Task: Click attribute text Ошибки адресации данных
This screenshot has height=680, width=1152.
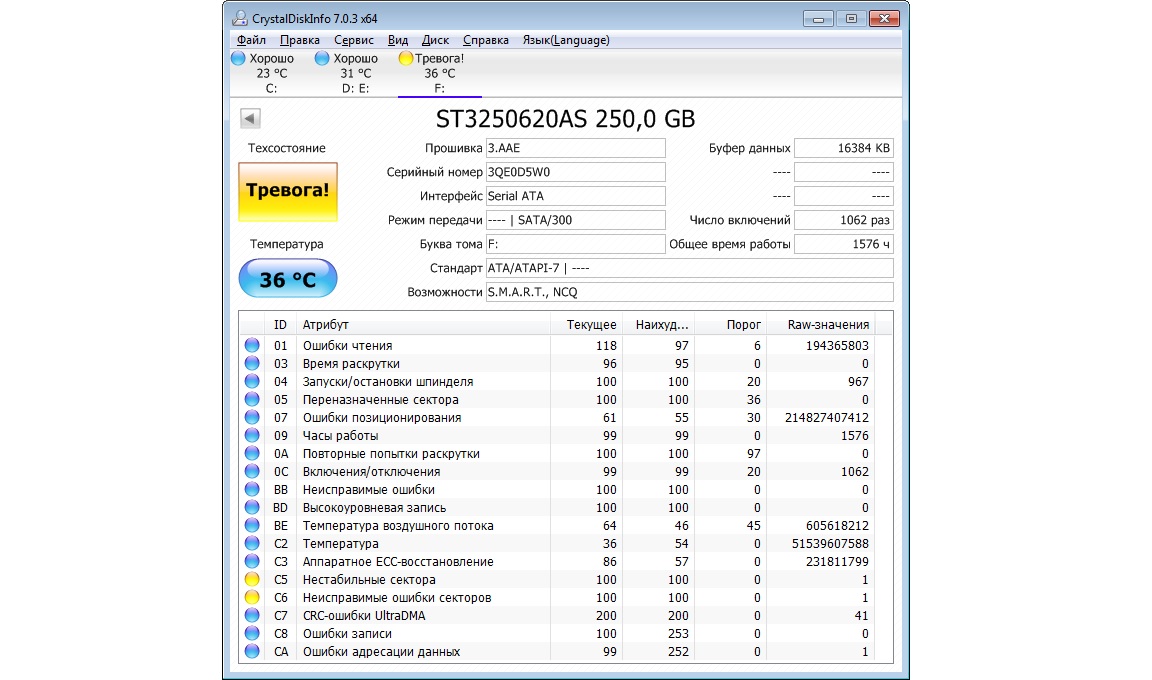Action: tap(381, 651)
